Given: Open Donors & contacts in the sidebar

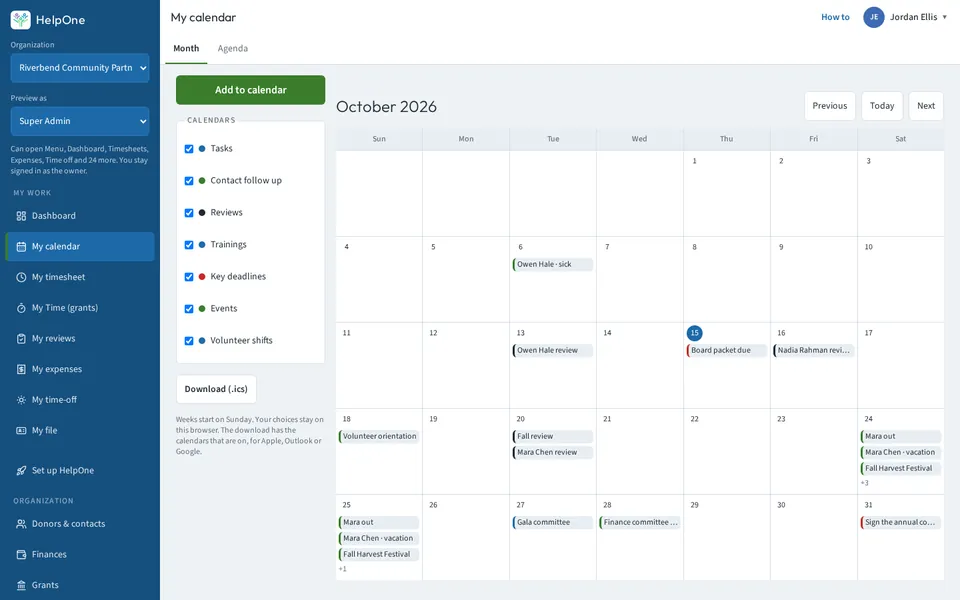Looking at the screenshot, I should pyautogui.click(x=80, y=523).
